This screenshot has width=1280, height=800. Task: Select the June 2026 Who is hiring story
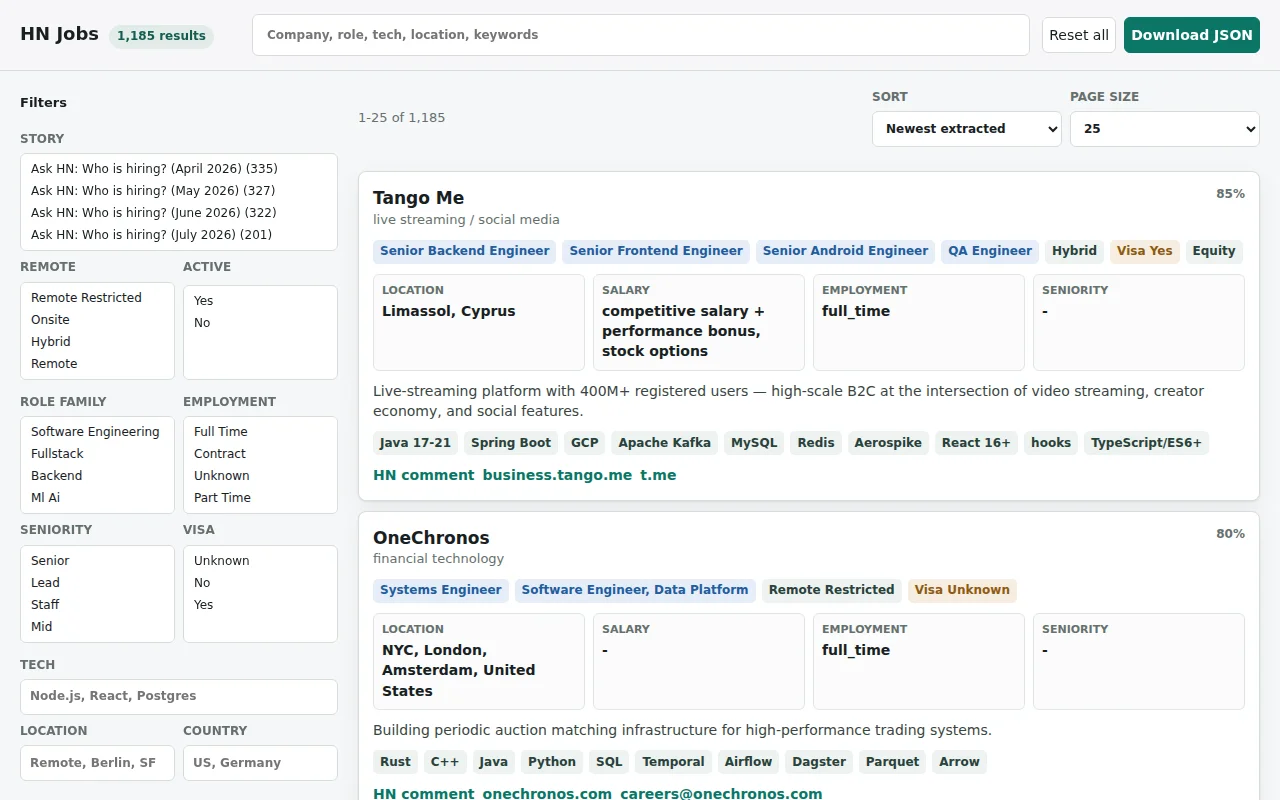coord(179,213)
